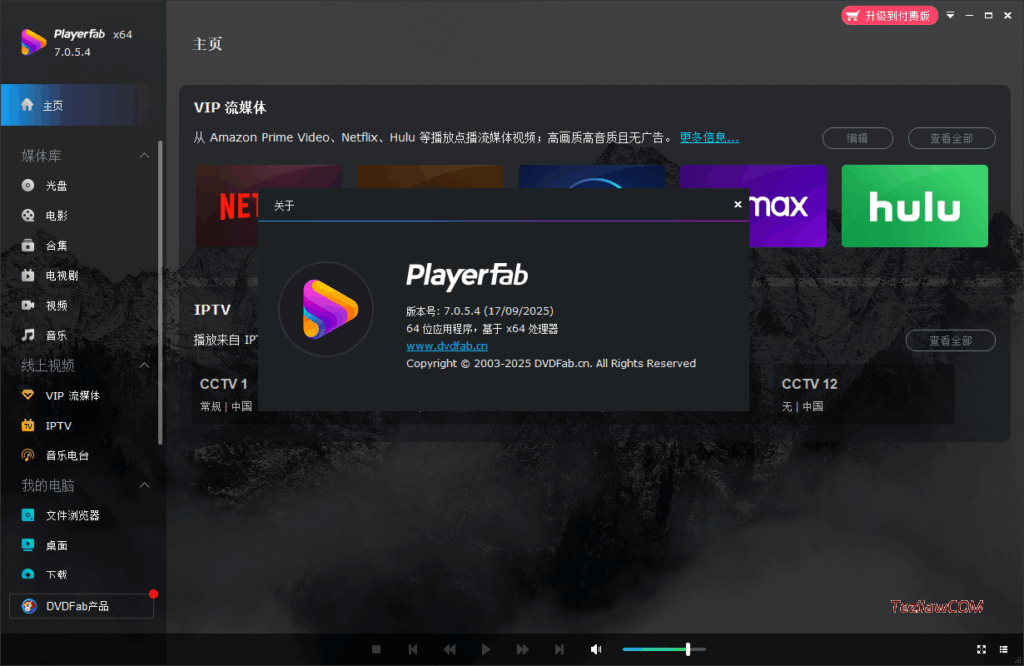This screenshot has height=666, width=1024.
Task: Click the next track button
Action: (559, 649)
